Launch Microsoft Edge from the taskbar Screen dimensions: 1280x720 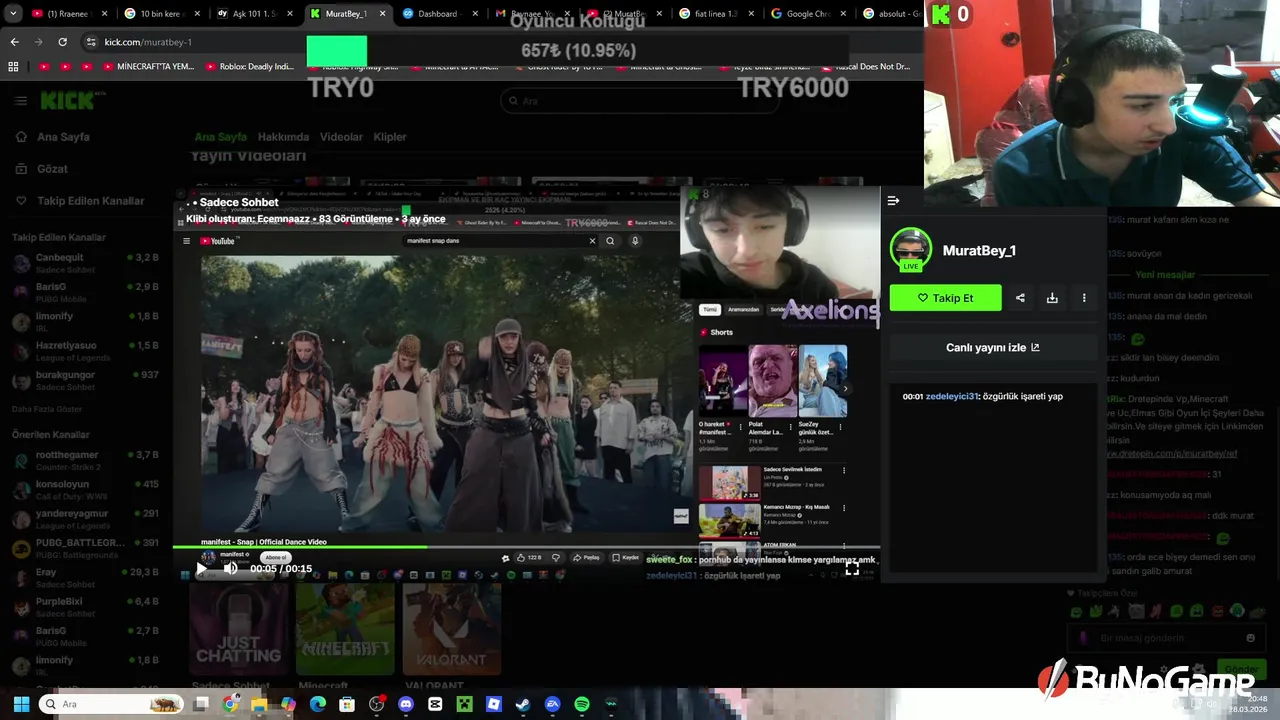[318, 704]
